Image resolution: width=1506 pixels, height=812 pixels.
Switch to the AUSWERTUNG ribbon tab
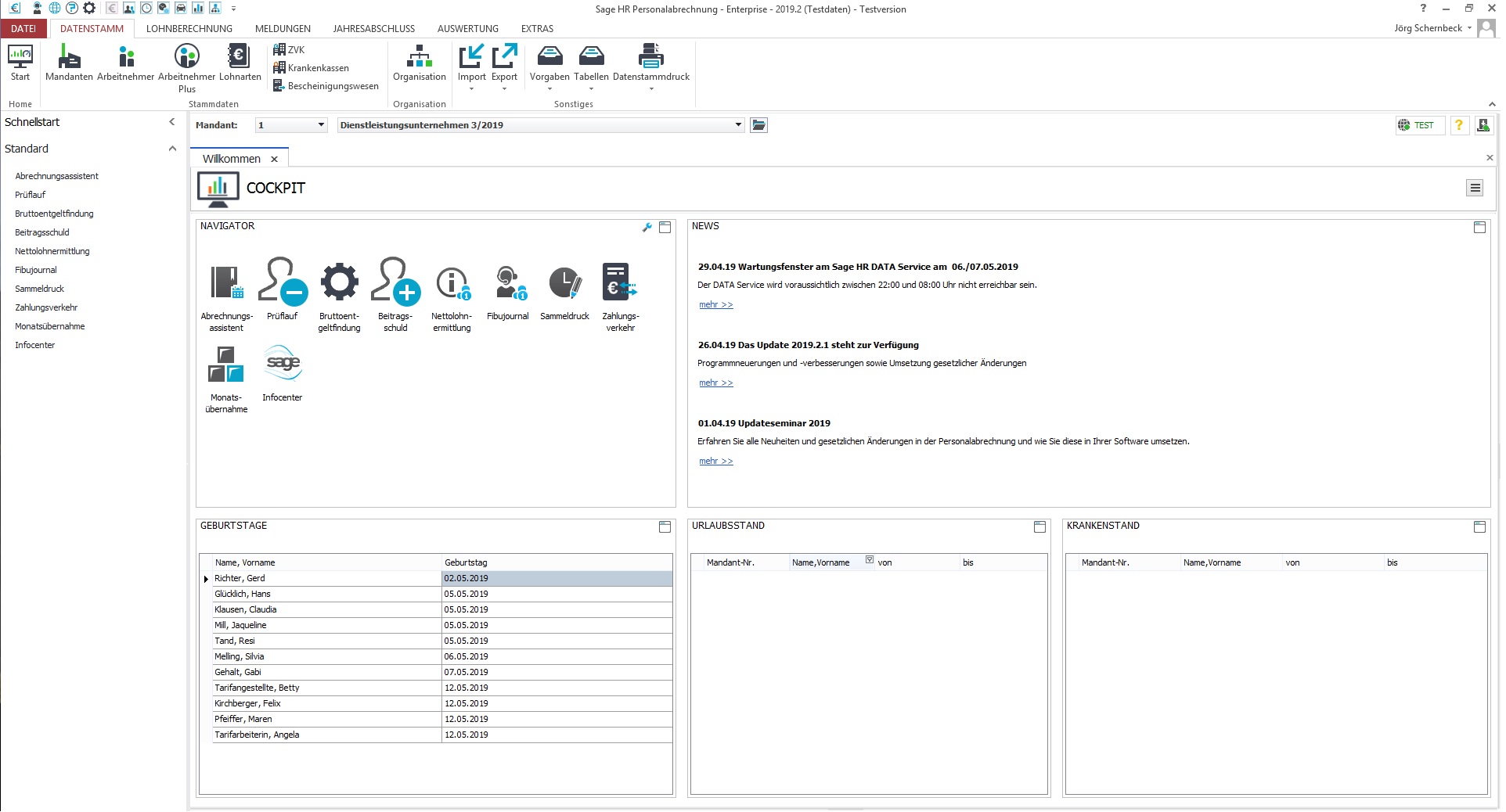coord(468,28)
